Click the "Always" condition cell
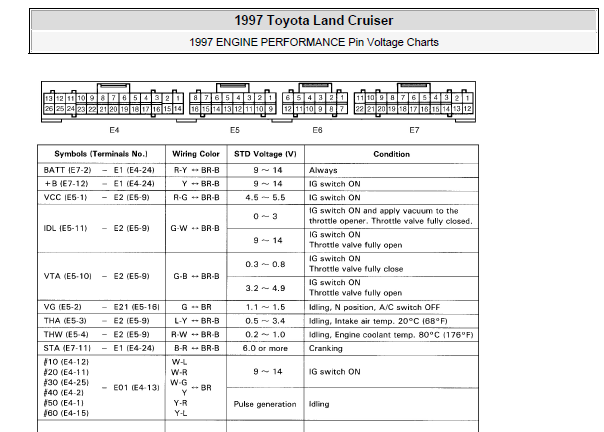604x432 pixels. coord(323,170)
